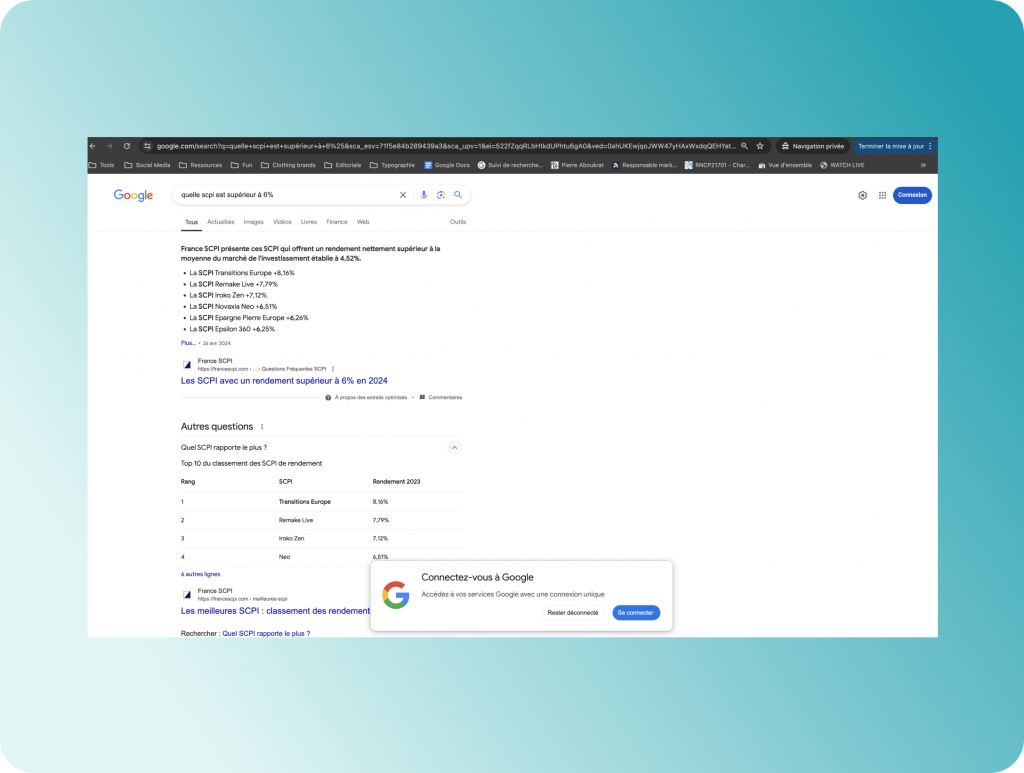Image resolution: width=1024 pixels, height=773 pixels.
Task: Open the Autres questions three-dot menu
Action: coord(262,427)
